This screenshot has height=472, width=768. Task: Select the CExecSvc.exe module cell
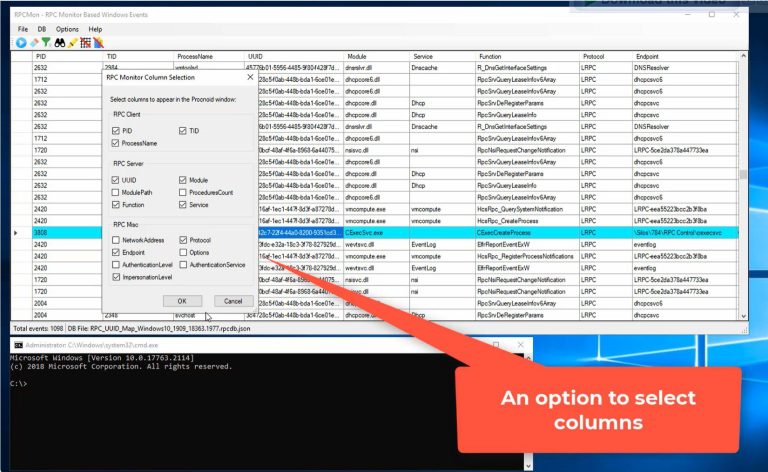pyautogui.click(x=376, y=233)
